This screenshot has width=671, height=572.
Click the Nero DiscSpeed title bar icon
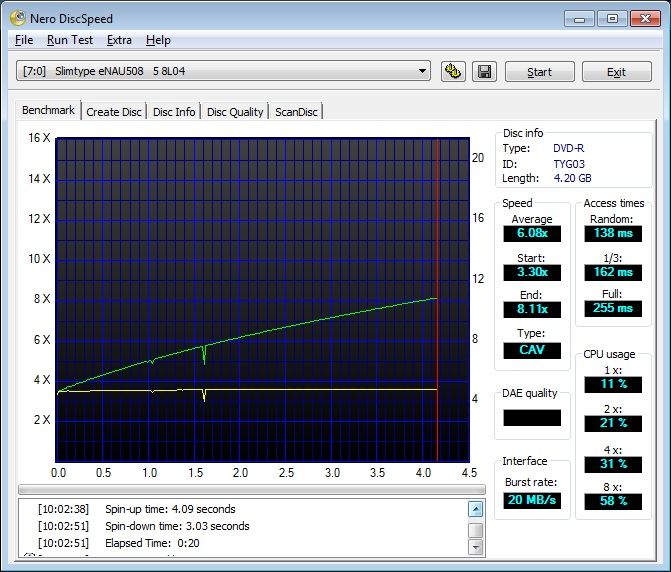click(17, 18)
